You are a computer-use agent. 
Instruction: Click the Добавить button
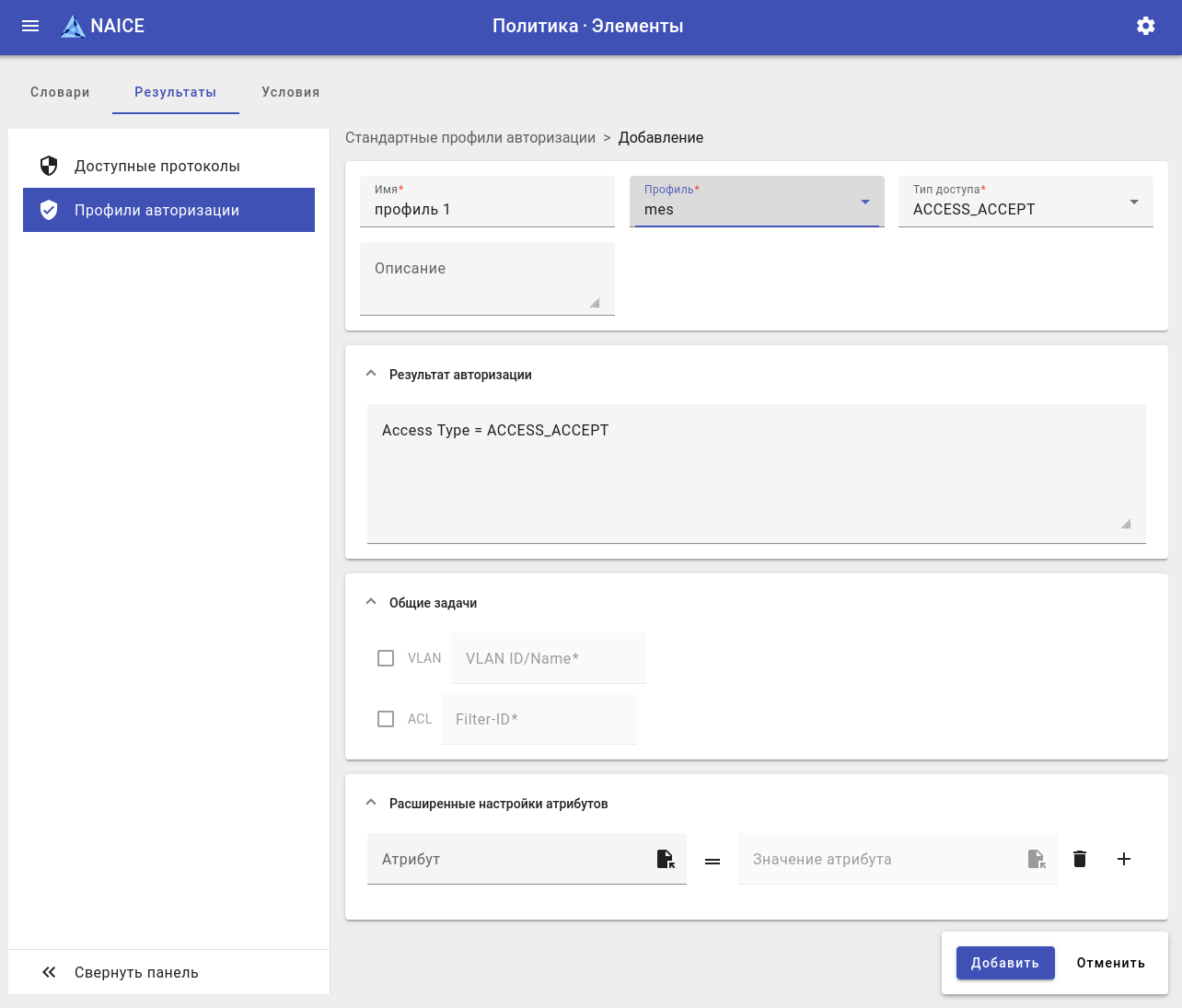coord(1004,963)
